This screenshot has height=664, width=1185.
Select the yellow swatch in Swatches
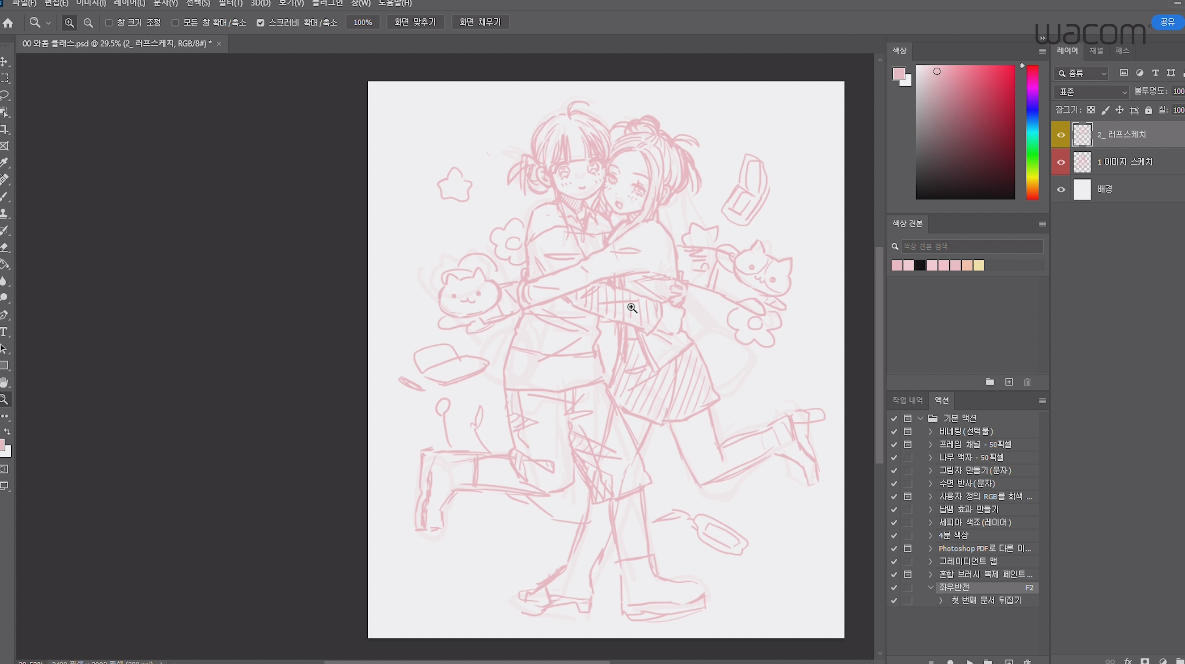click(979, 266)
